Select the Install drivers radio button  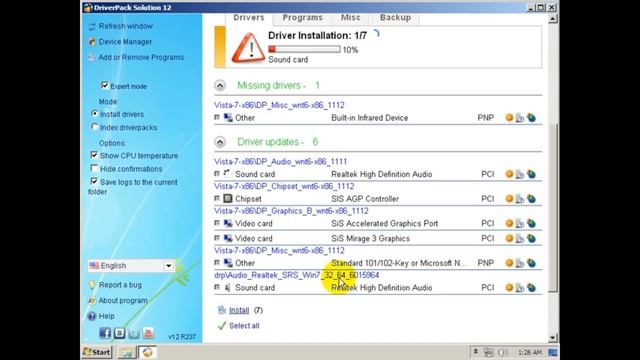(x=94, y=113)
